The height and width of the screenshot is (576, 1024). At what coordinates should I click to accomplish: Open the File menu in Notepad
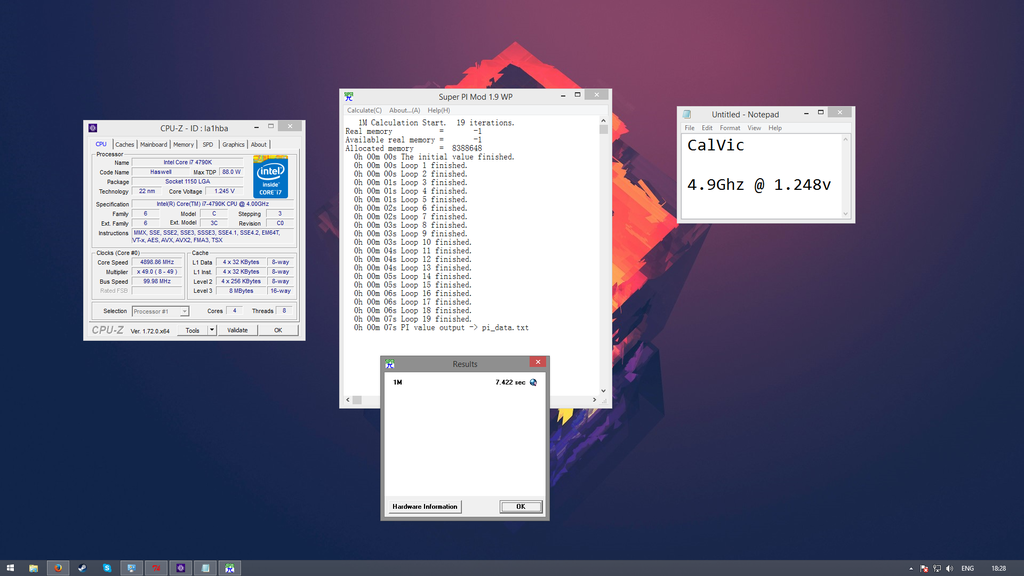pos(690,128)
